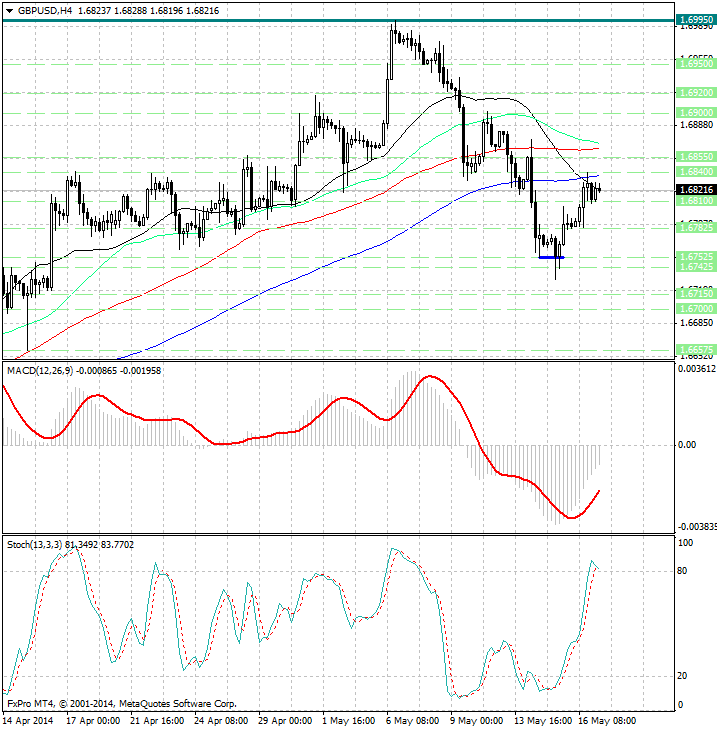Click the current price label 1.68216
Viewport: 717px width, 729px height.
(696, 190)
